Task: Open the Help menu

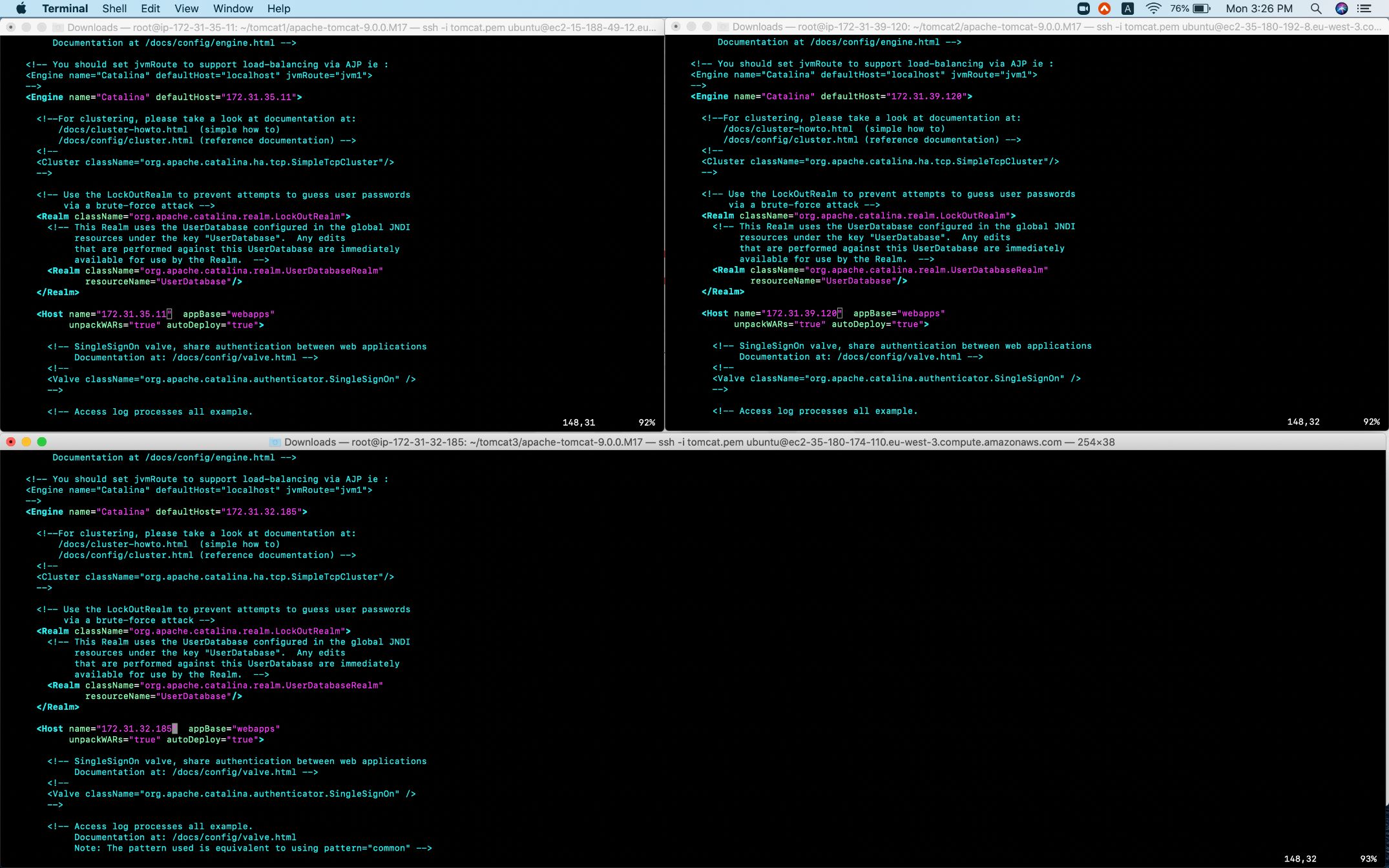Action: point(278,8)
